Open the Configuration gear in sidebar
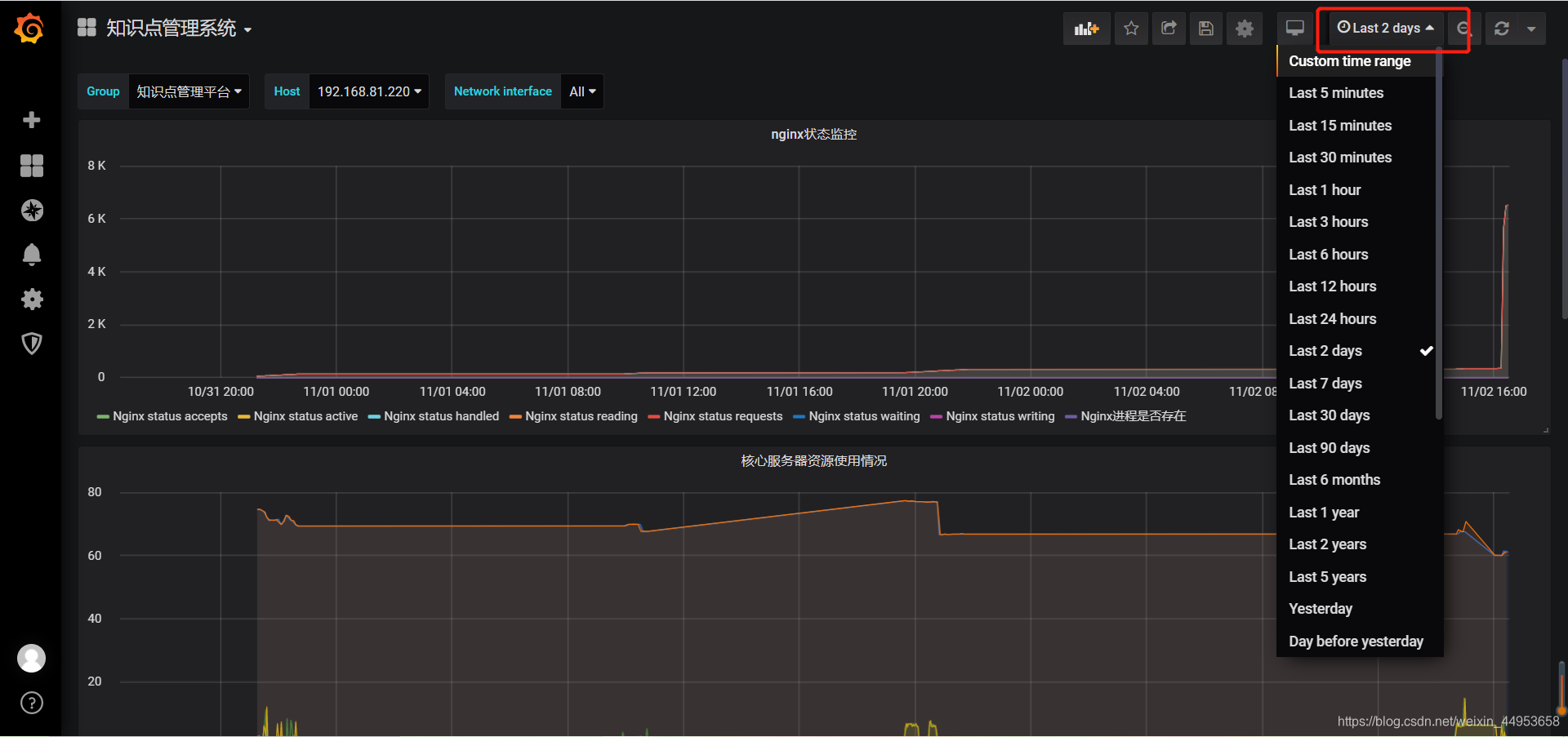This screenshot has height=737, width=1568. [x=32, y=300]
